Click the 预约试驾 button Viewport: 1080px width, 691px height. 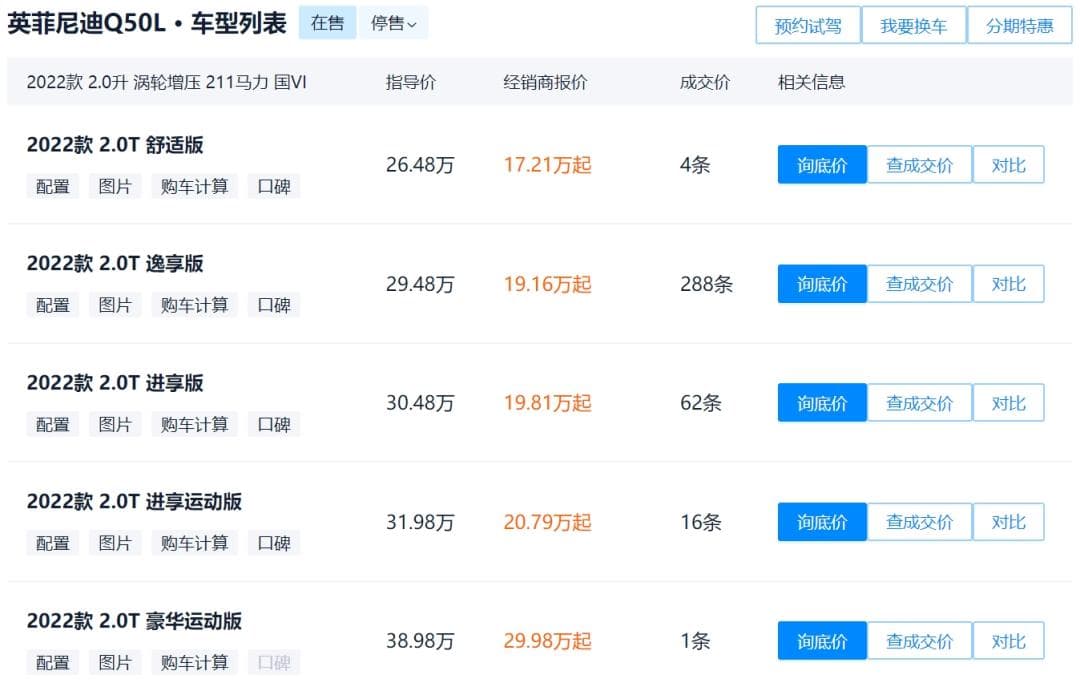point(808,26)
